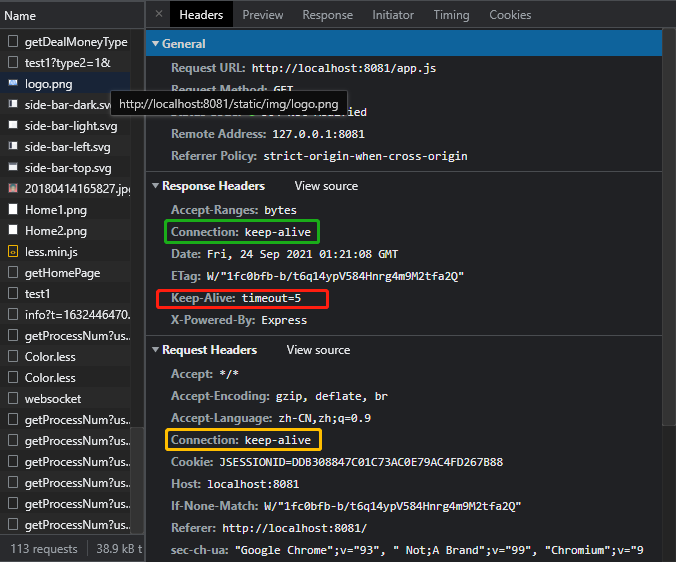Click the Keep-Alive timeout=5 header
This screenshot has height=562, width=676.
[x=236, y=298]
